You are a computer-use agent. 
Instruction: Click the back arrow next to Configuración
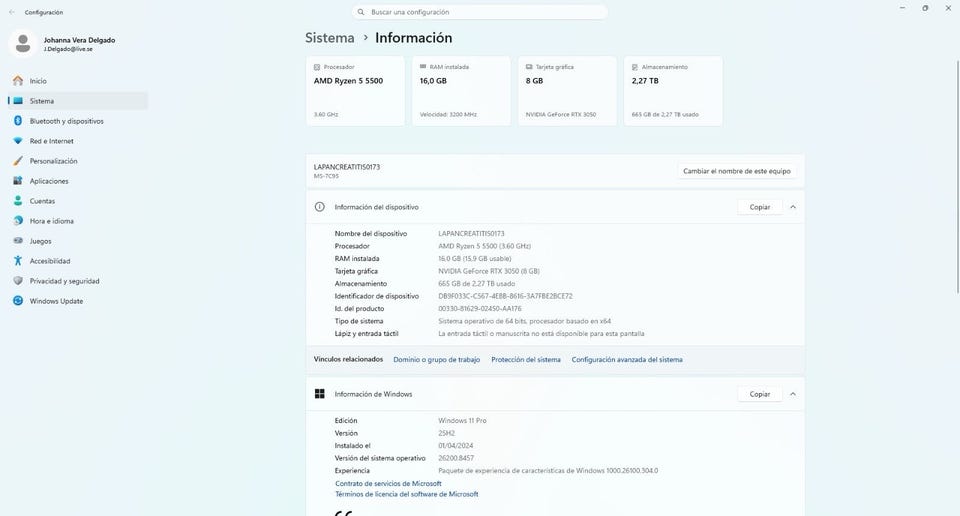coord(12,12)
